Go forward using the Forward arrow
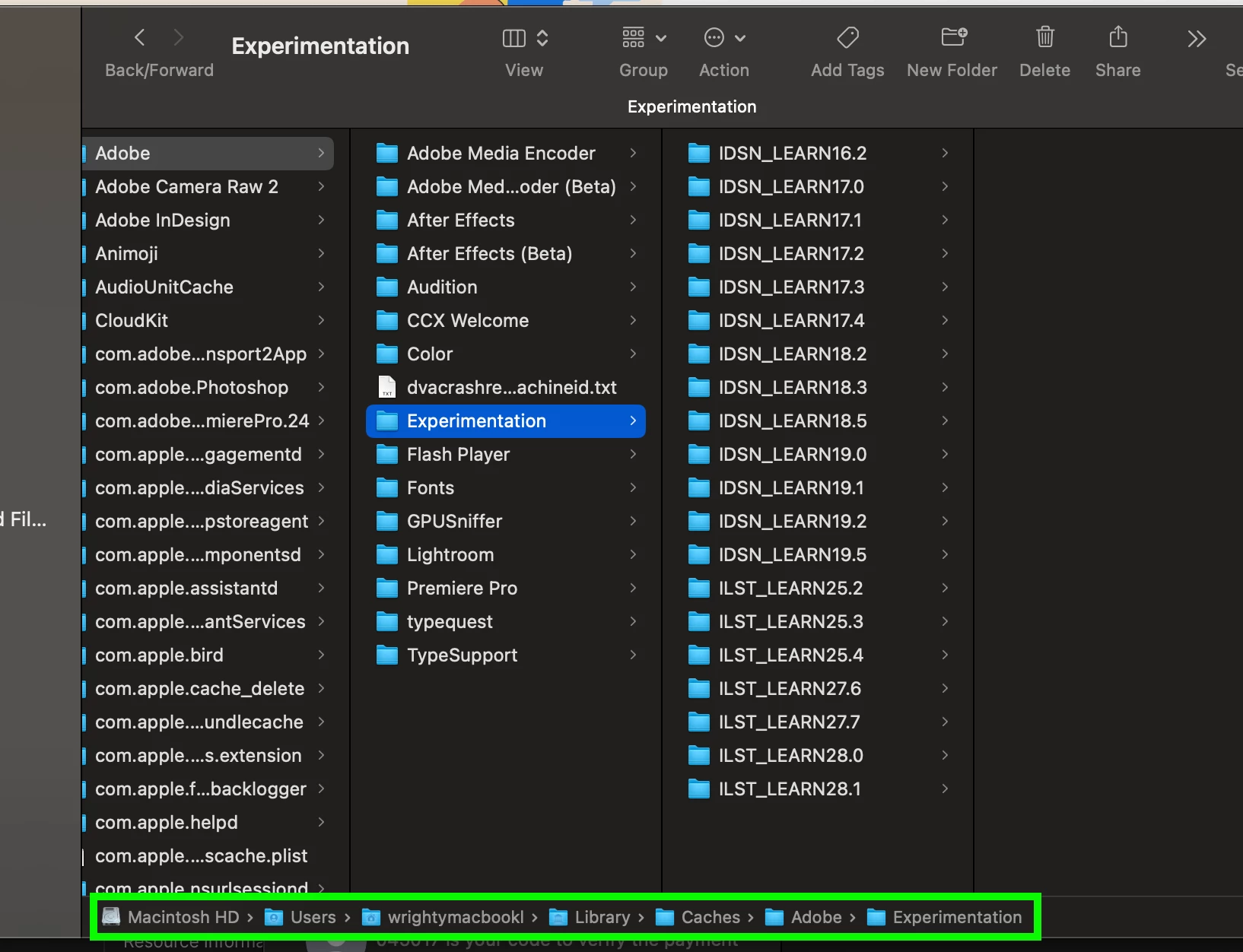 (179, 37)
